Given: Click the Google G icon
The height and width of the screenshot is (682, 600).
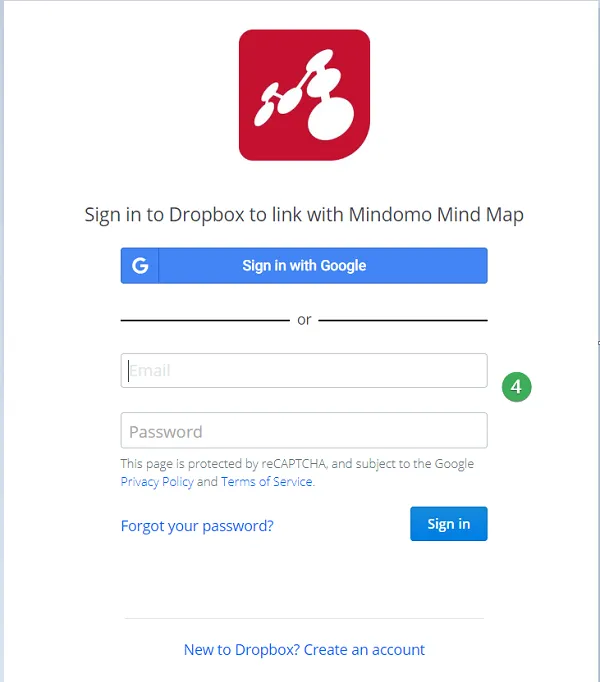Looking at the screenshot, I should [140, 265].
